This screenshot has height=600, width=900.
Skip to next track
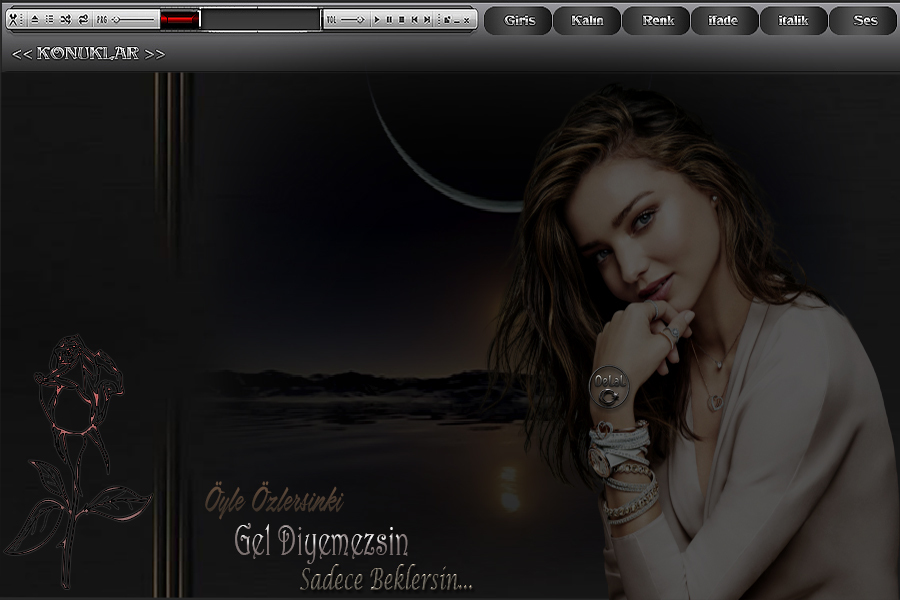428,19
